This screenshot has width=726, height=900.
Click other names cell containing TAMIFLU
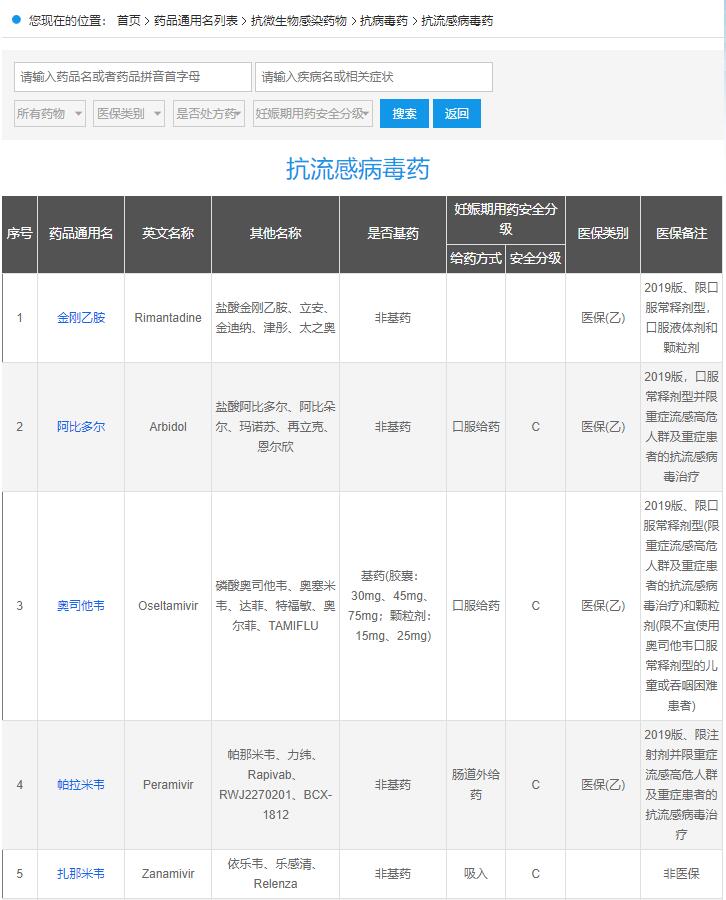(275, 606)
